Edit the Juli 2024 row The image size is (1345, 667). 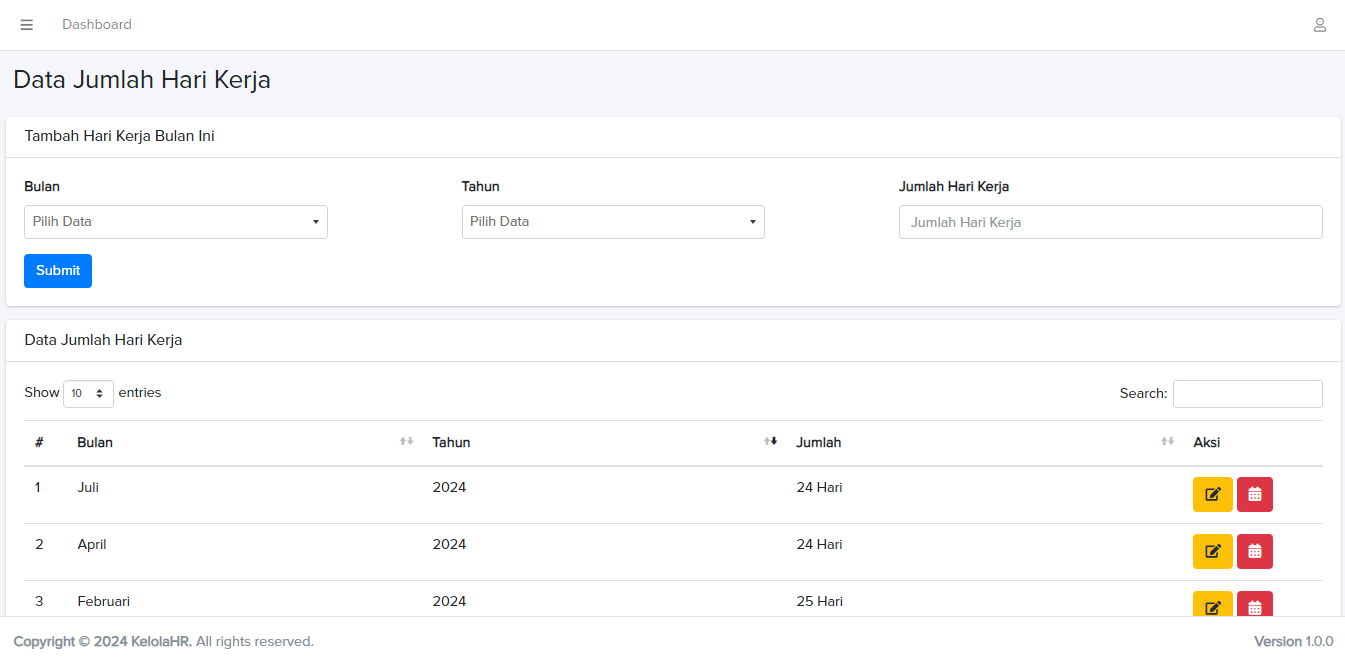(1212, 494)
